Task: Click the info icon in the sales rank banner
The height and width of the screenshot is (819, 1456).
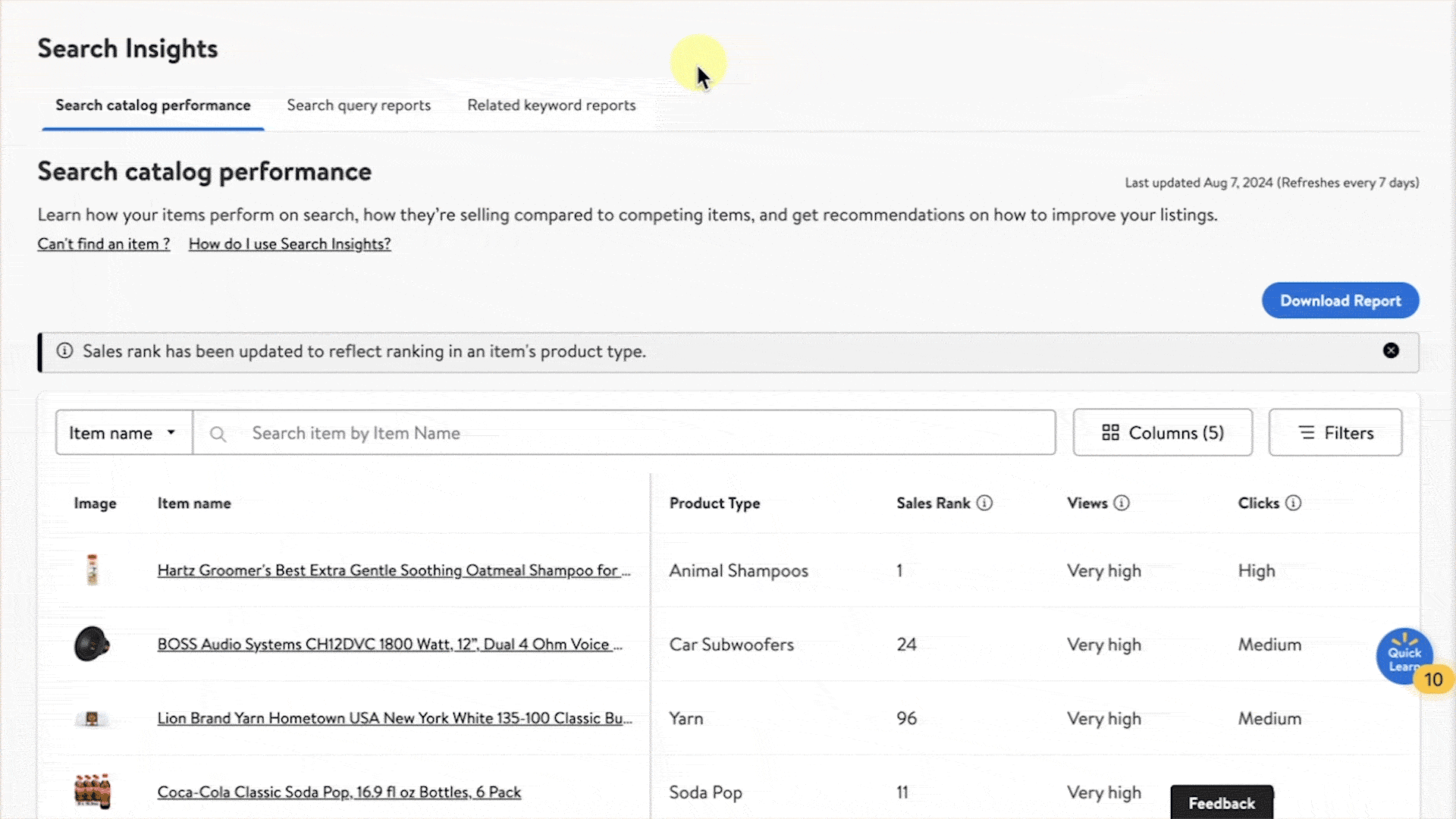Action: (64, 350)
